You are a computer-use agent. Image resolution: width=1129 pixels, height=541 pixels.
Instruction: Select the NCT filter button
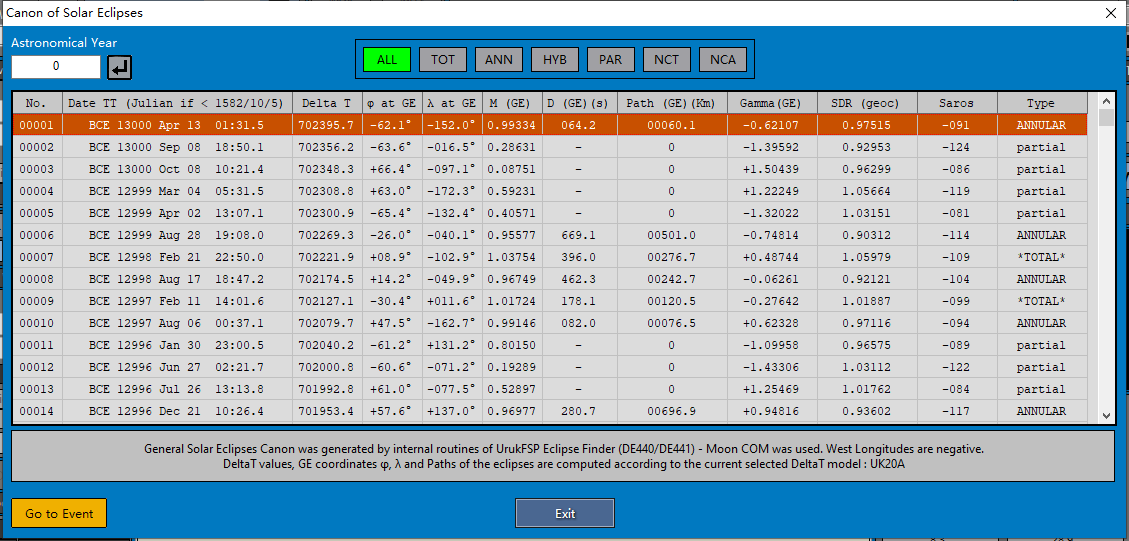click(667, 60)
